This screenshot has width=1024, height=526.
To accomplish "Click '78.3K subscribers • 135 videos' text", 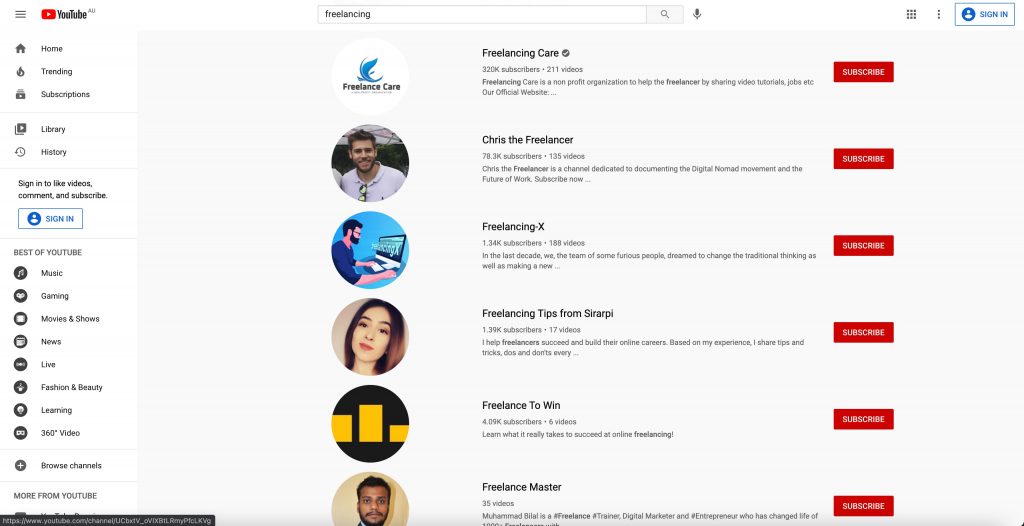I will [534, 156].
